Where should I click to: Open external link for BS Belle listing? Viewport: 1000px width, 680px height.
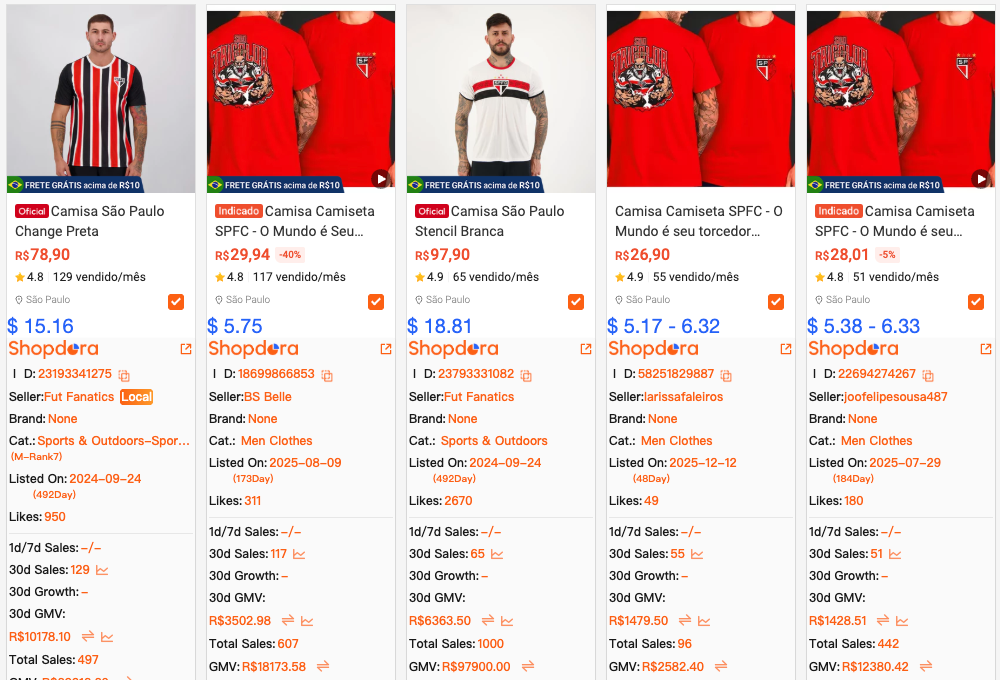point(386,349)
